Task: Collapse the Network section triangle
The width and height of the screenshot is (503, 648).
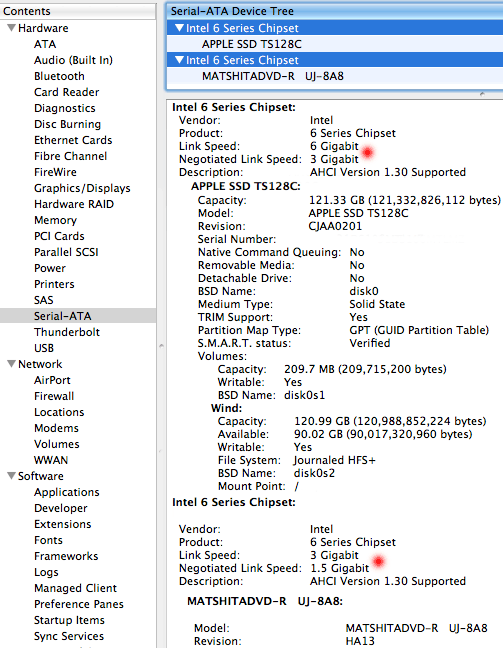Action: pyautogui.click(x=12, y=364)
